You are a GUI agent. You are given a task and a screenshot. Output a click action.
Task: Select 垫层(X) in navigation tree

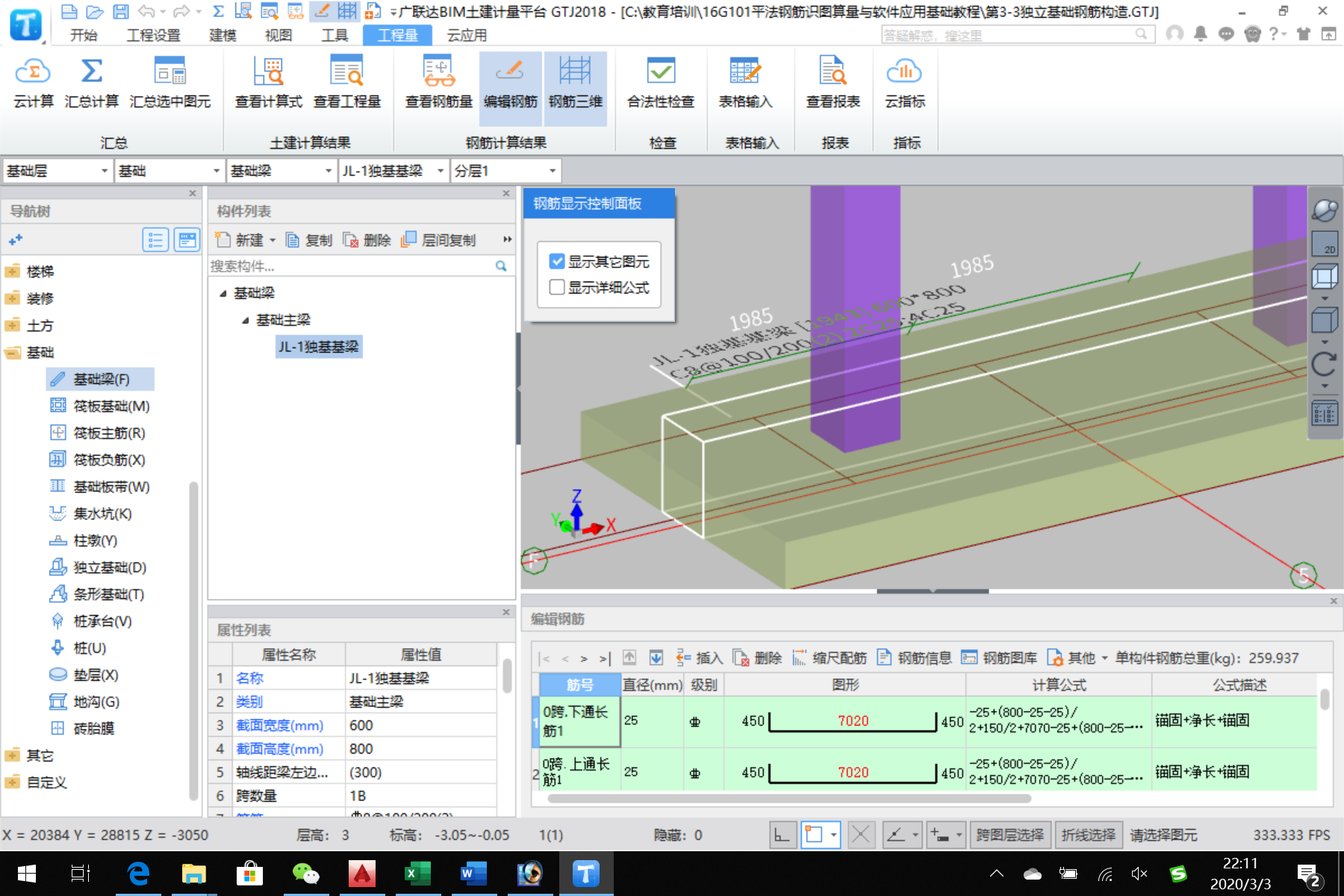tap(96, 675)
